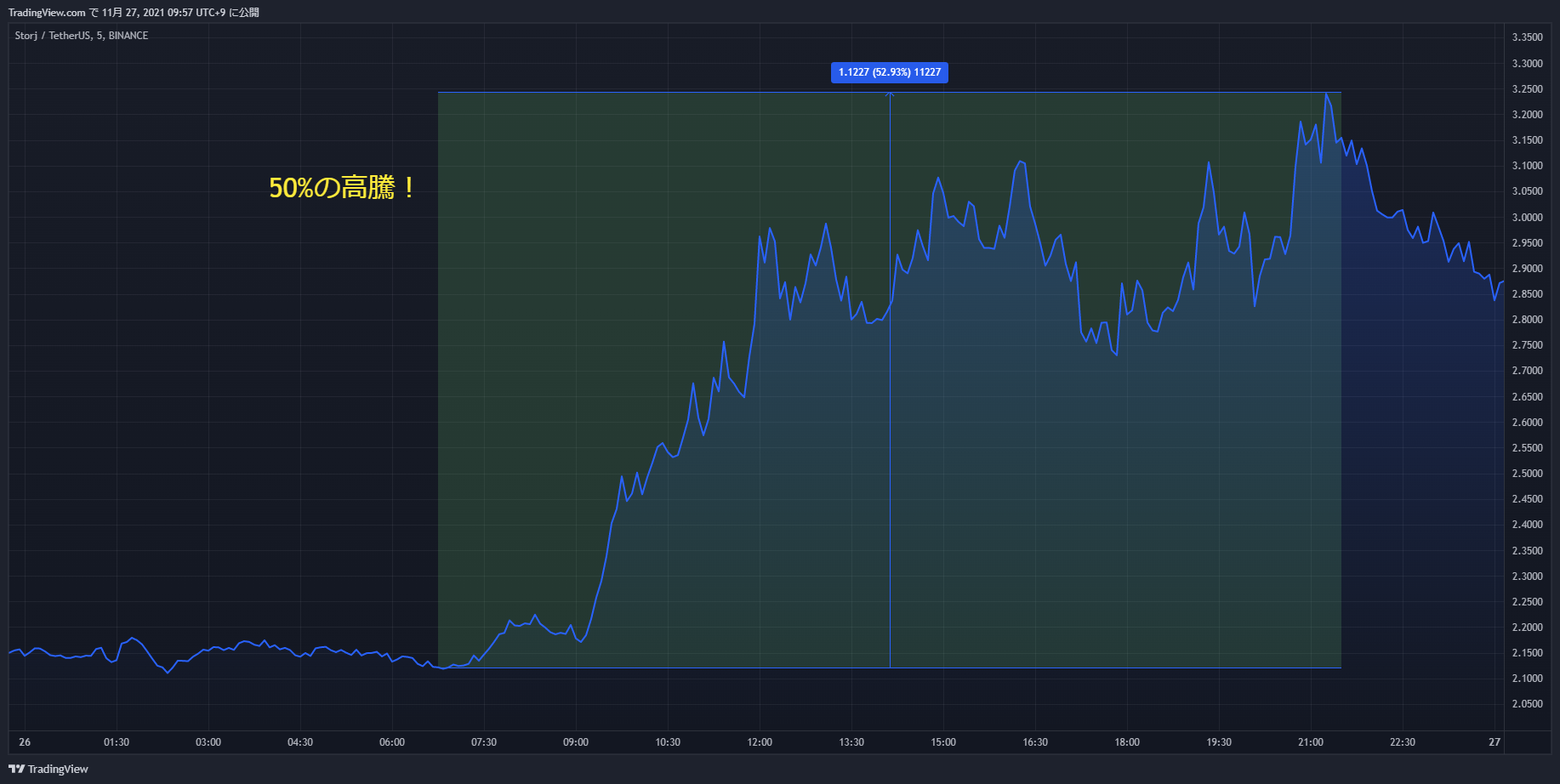The image size is (1560, 784).
Task: Click the 2.1000 price axis label
Action: tap(1527, 679)
